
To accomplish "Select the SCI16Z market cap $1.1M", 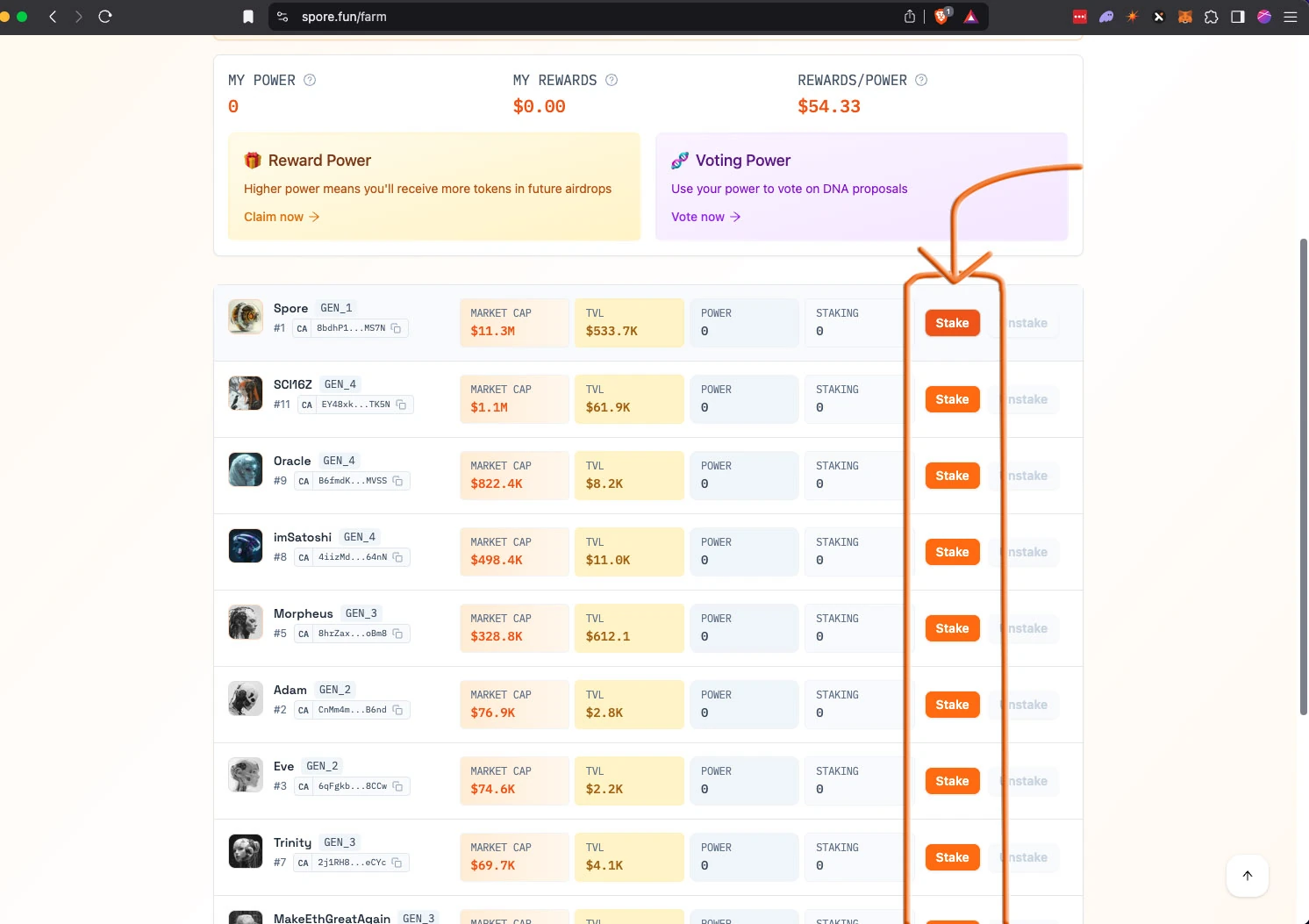I will pos(489,408).
